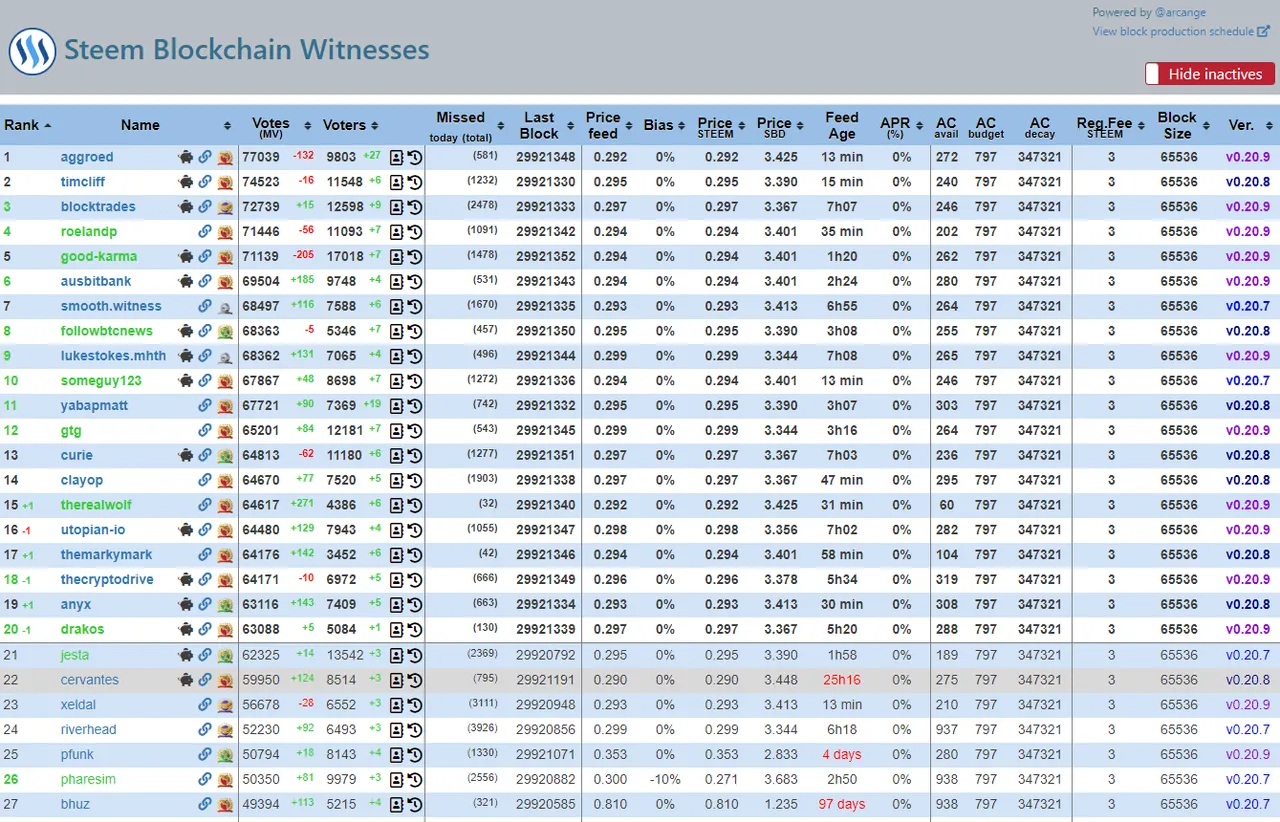Click version v0.20.7 for smooth.witness
This screenshot has width=1280, height=822.
coord(1248,306)
